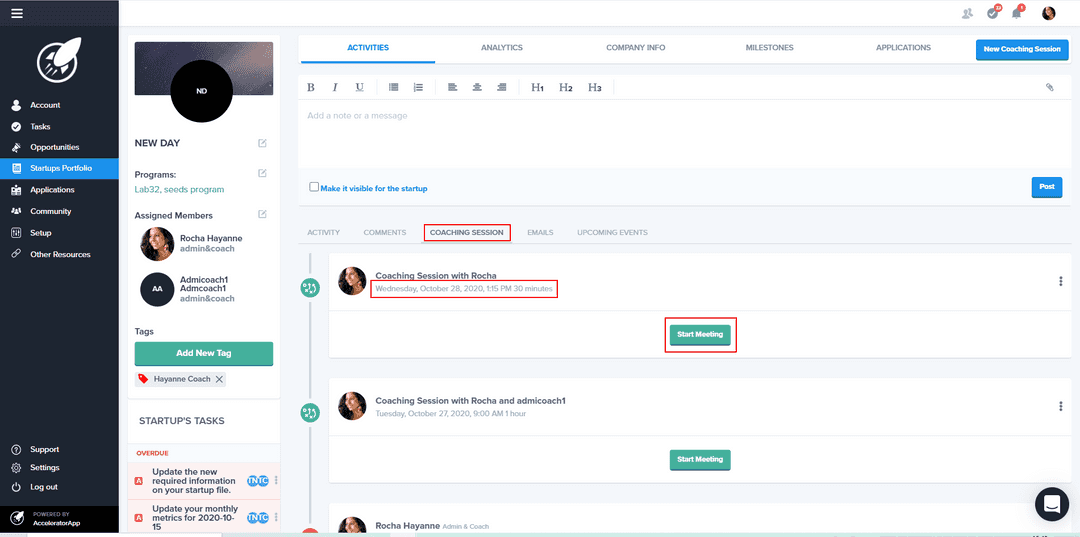
Task: Edit the Assigned Members section
Action: (x=262, y=214)
